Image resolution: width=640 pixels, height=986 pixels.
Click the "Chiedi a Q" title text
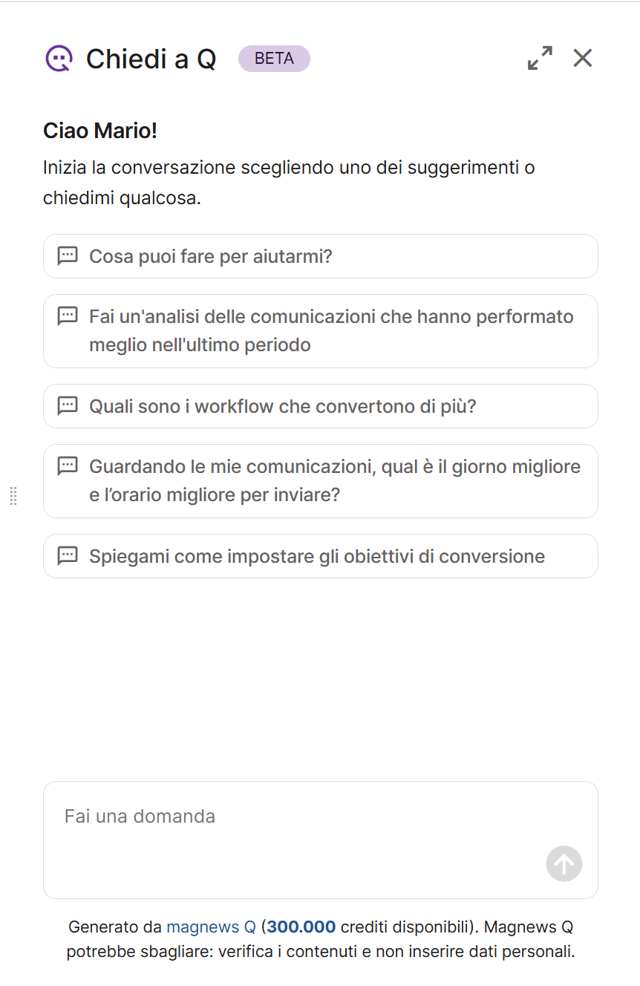tap(151, 59)
